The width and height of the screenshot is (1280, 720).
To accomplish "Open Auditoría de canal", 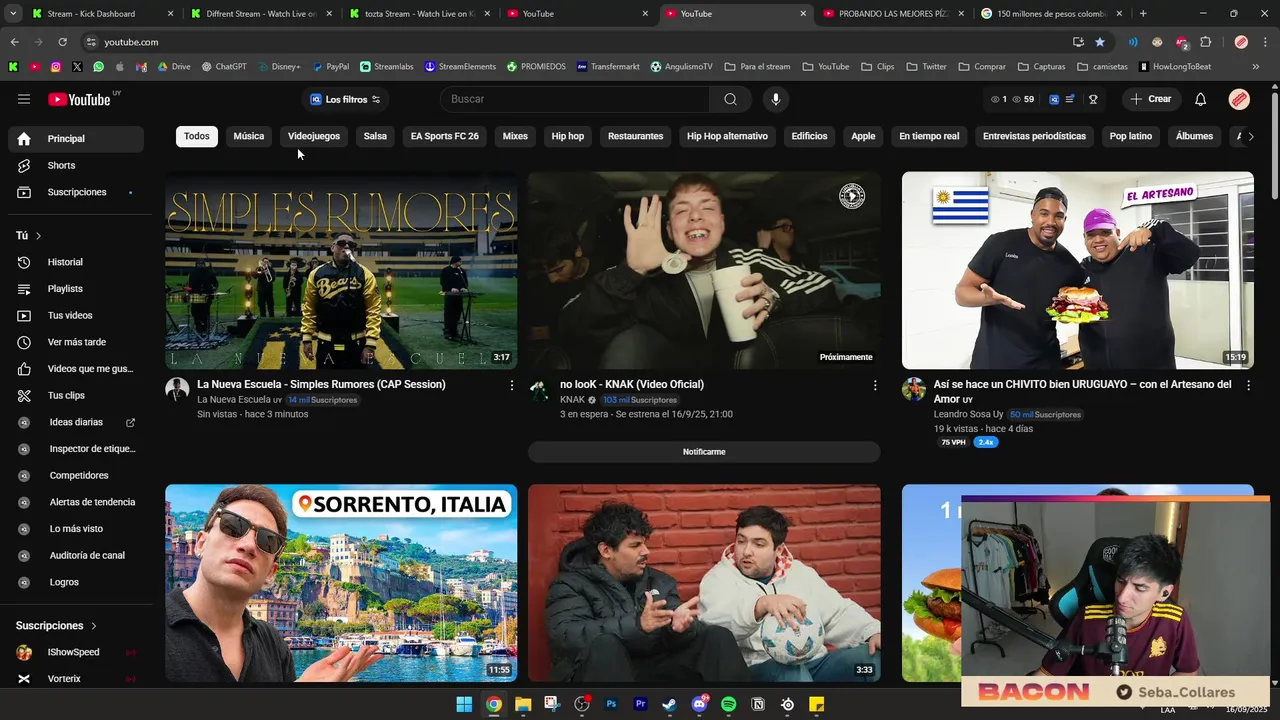I will (x=76, y=555).
